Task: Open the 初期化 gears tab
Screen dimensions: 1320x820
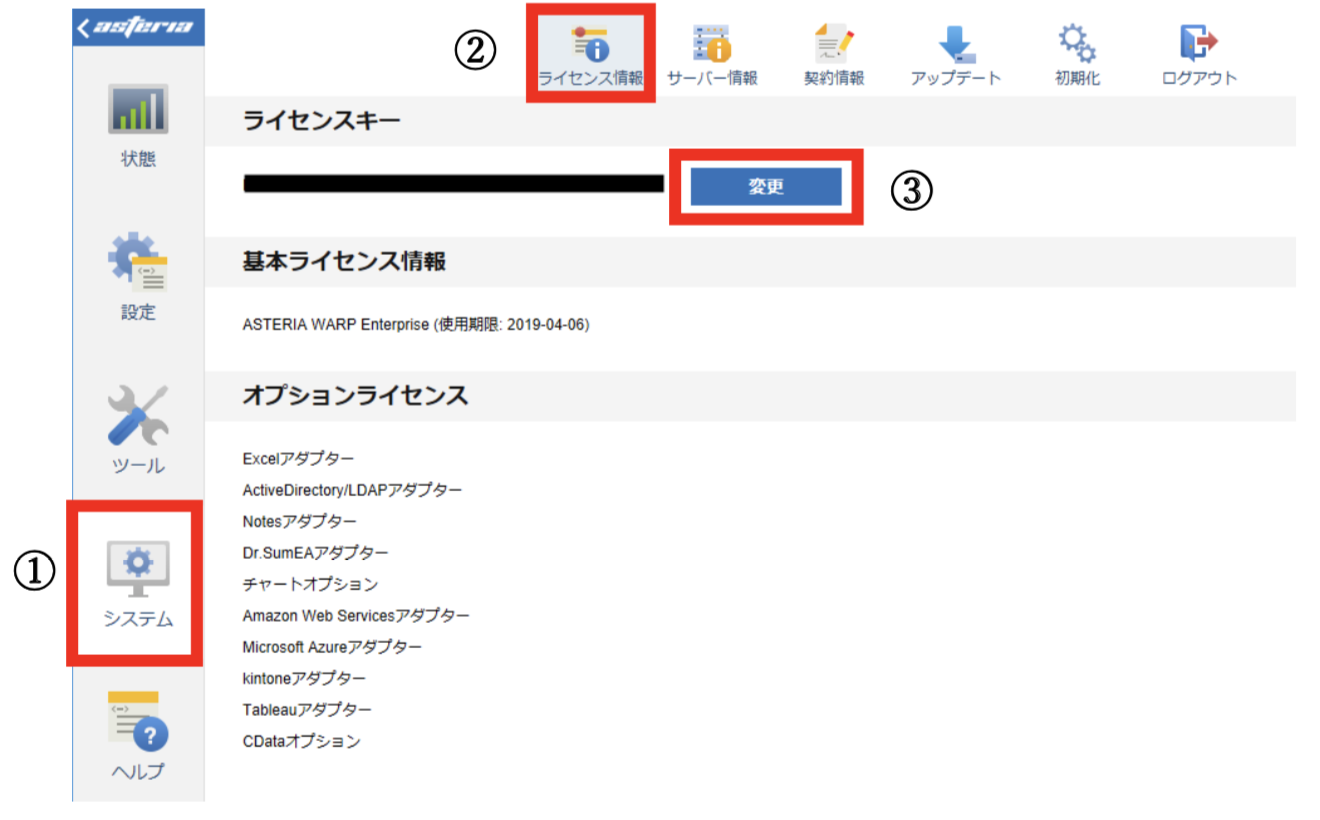Action: (x=1077, y=55)
